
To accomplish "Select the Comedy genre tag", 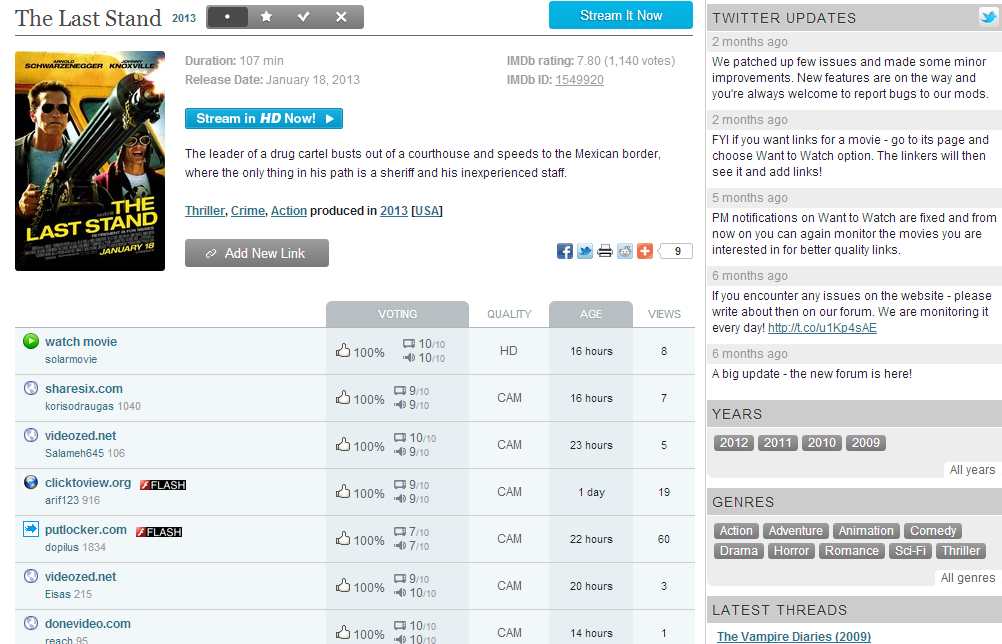I will [x=933, y=531].
